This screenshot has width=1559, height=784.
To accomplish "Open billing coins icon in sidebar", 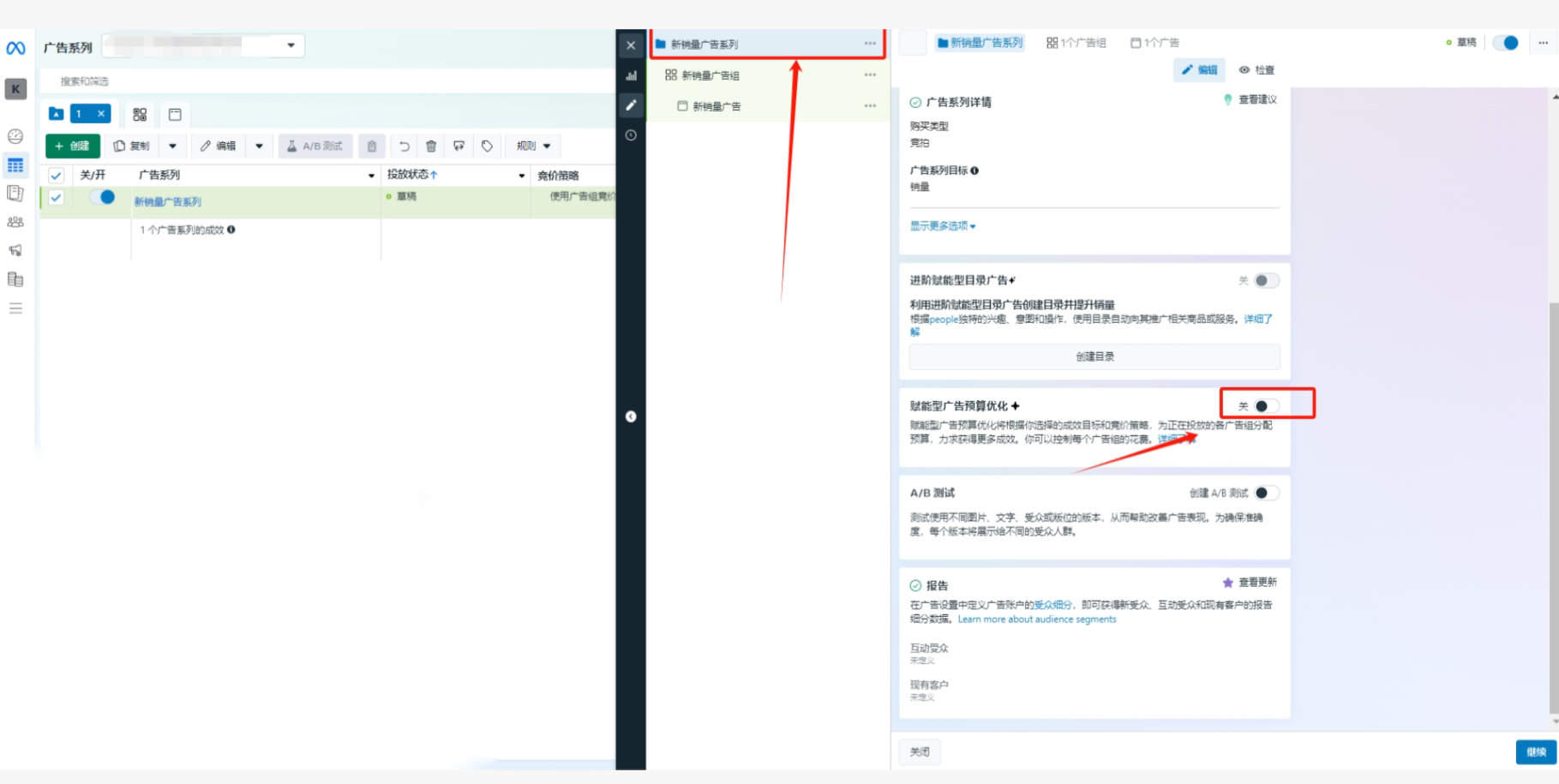I will 15,279.
